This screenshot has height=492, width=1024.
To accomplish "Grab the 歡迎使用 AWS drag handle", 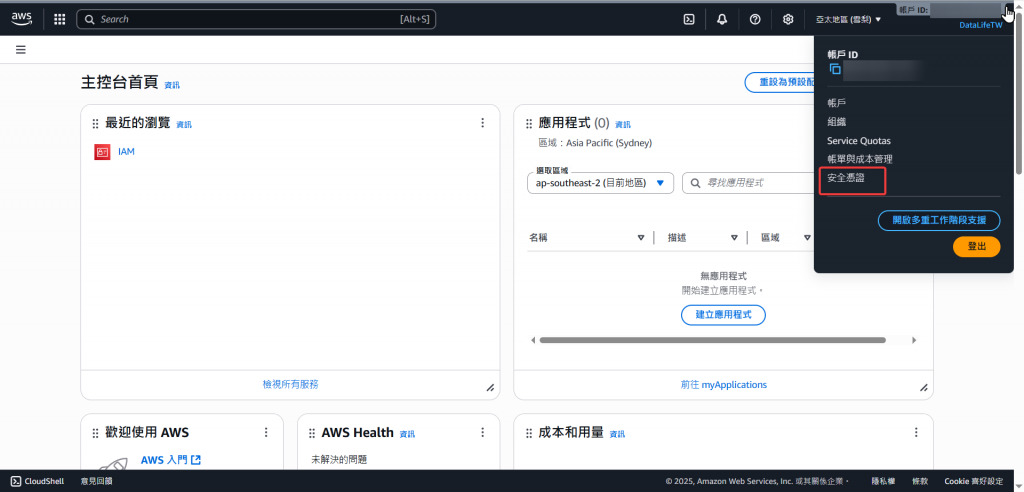I will [x=95, y=433].
